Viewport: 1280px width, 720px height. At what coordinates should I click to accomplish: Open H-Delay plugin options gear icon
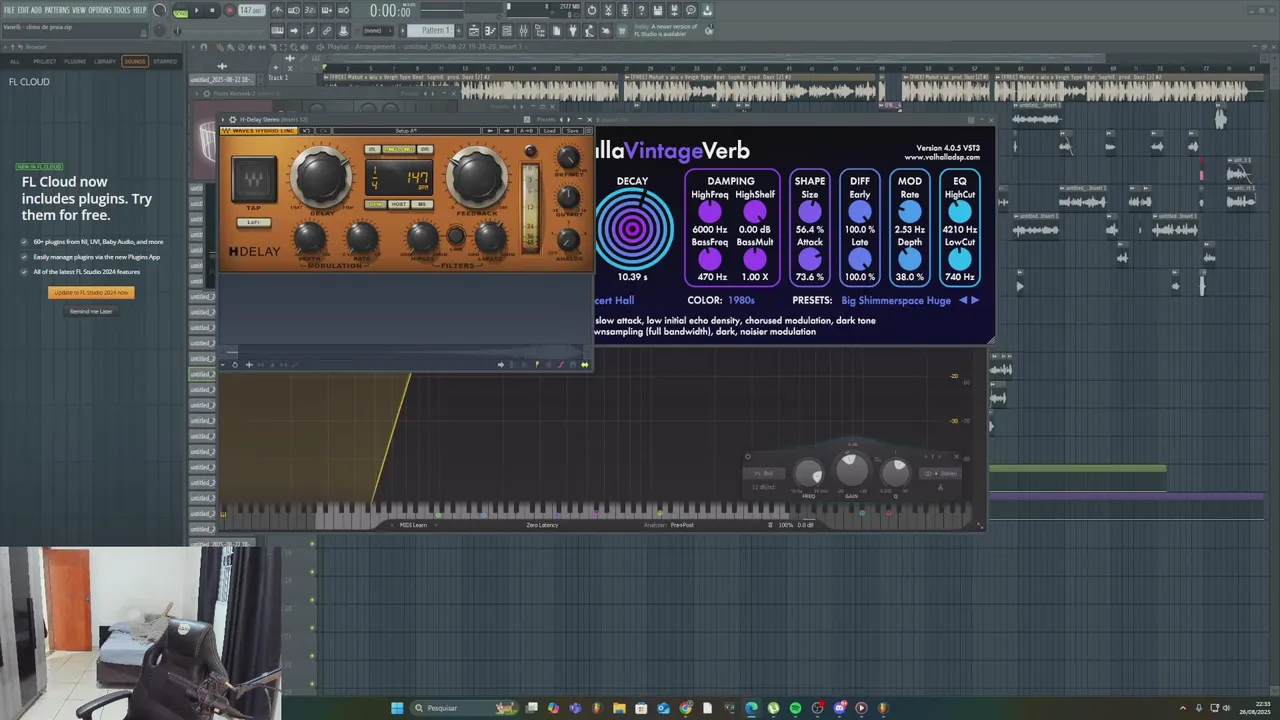tap(232, 120)
